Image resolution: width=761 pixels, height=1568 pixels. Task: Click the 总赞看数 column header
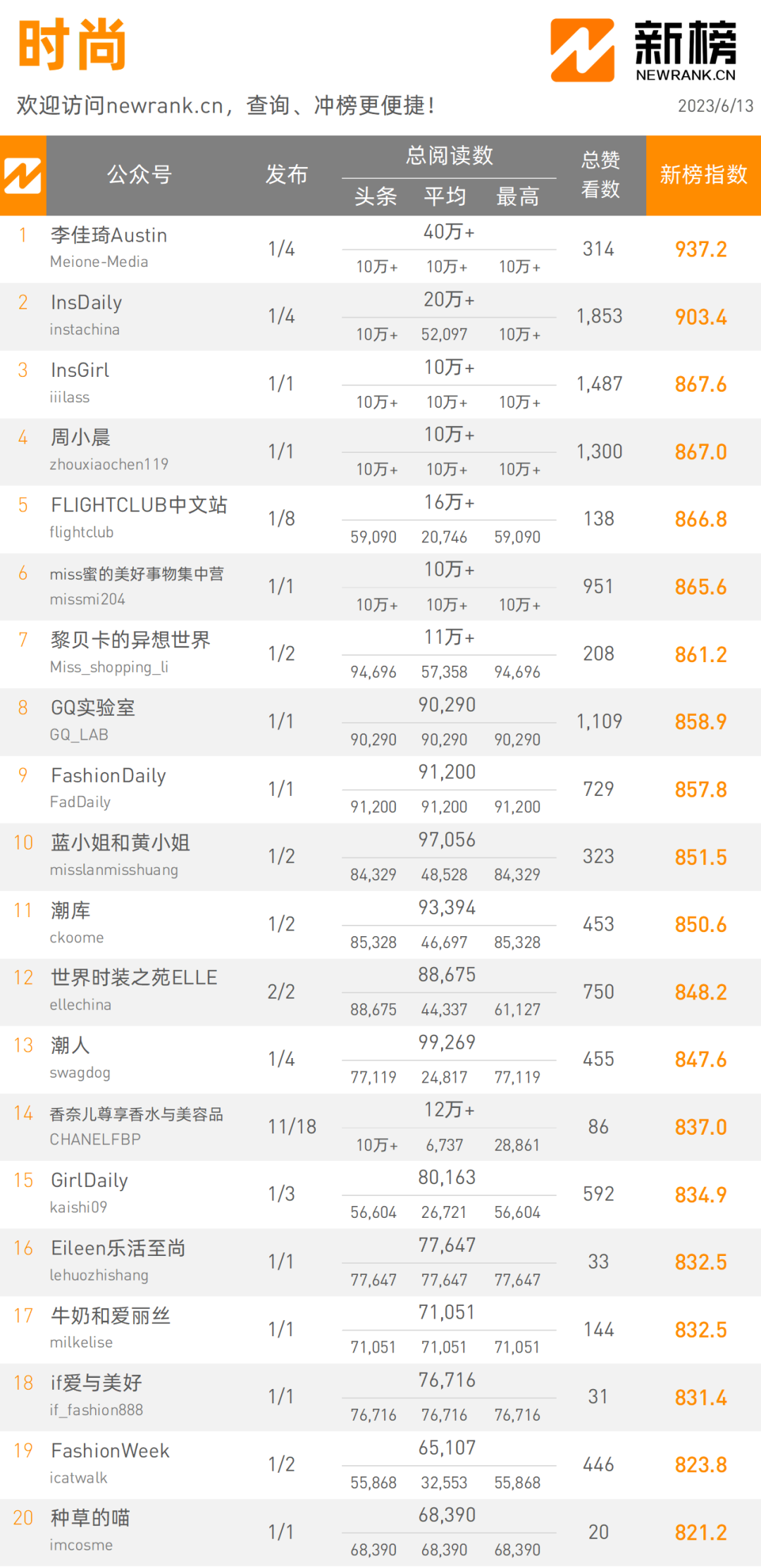pyautogui.click(x=600, y=175)
